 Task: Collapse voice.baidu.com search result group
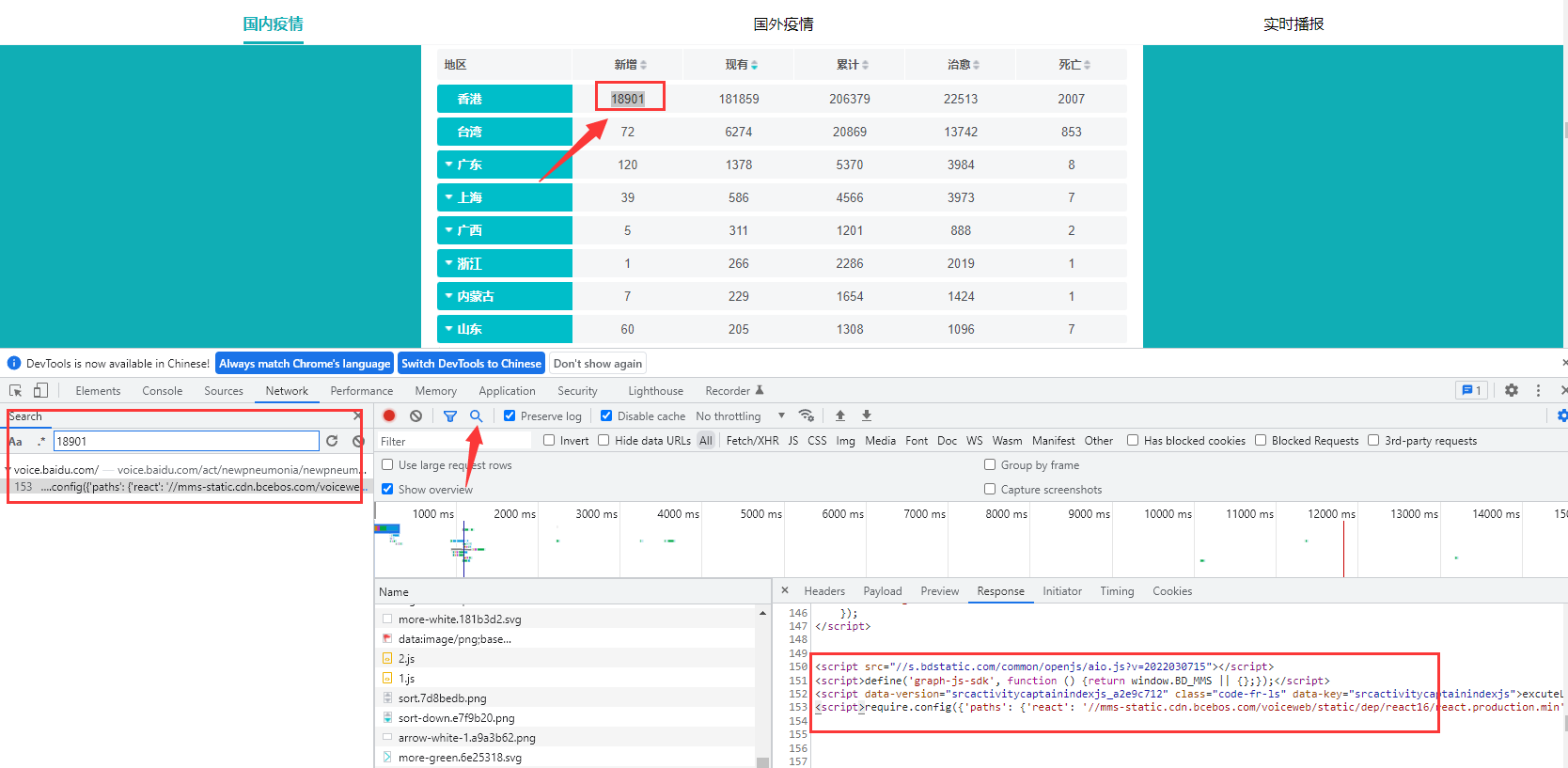(8, 469)
